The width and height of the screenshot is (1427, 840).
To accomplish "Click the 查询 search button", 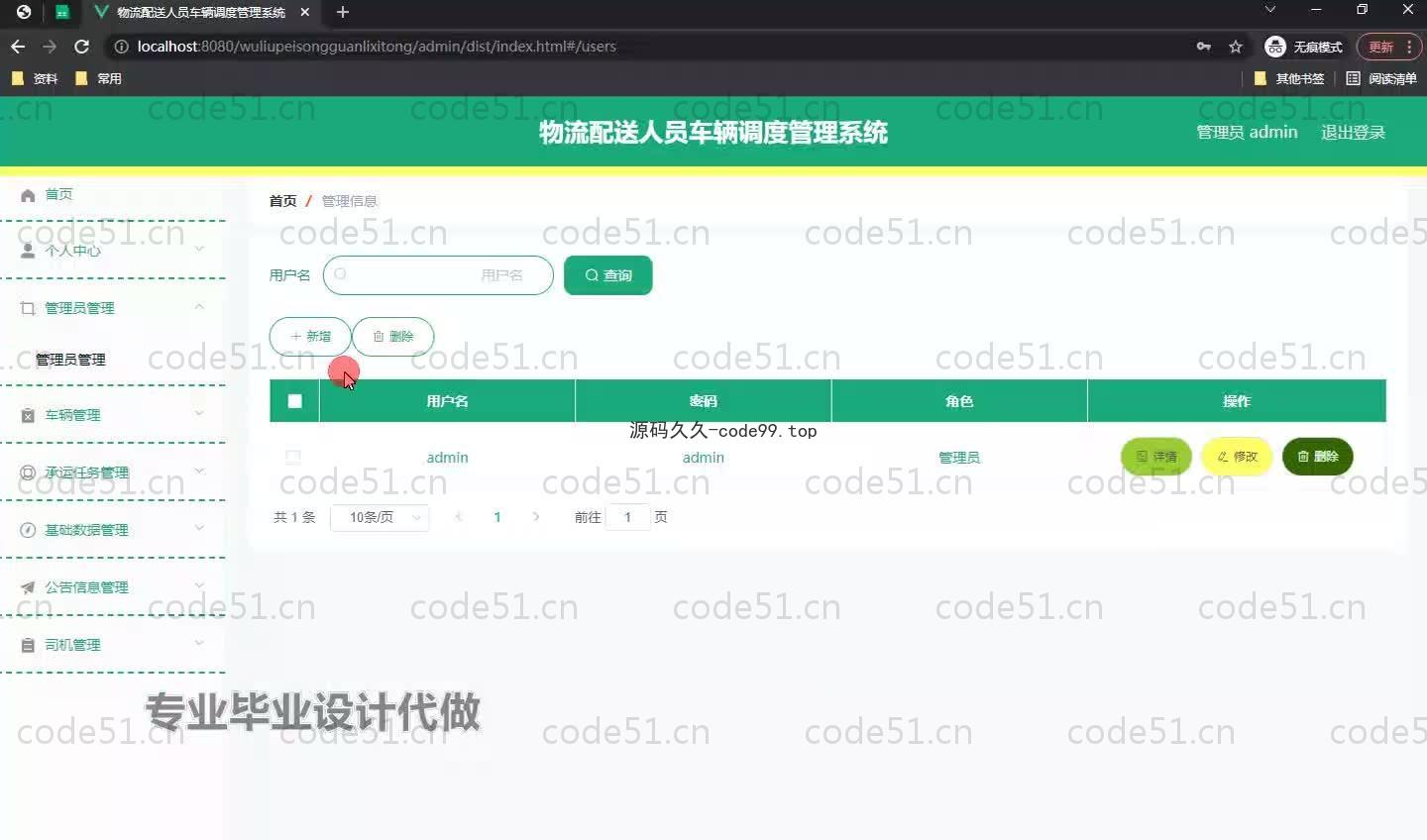I will pos(608,275).
